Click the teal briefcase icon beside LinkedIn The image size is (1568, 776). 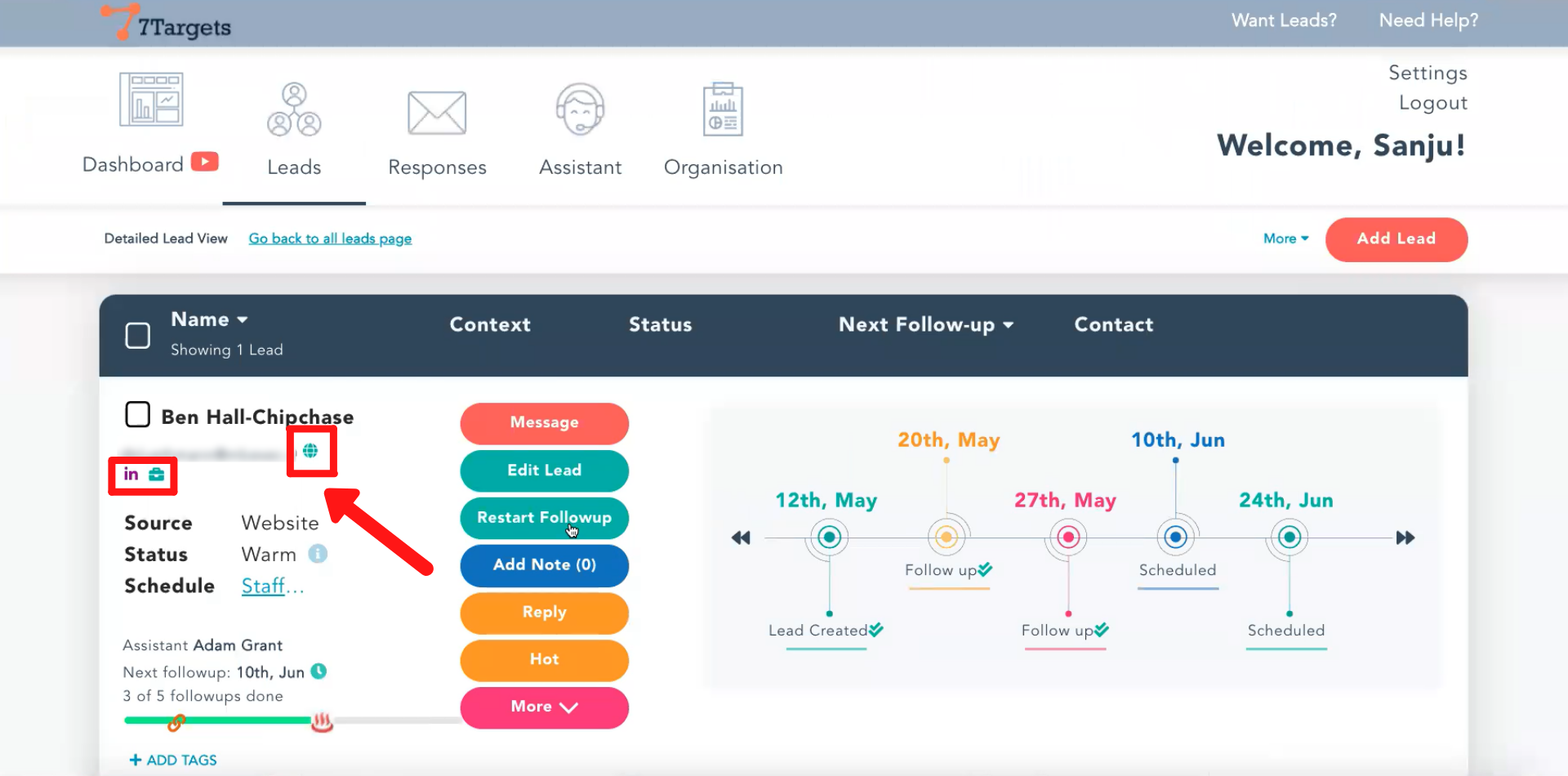pos(157,475)
